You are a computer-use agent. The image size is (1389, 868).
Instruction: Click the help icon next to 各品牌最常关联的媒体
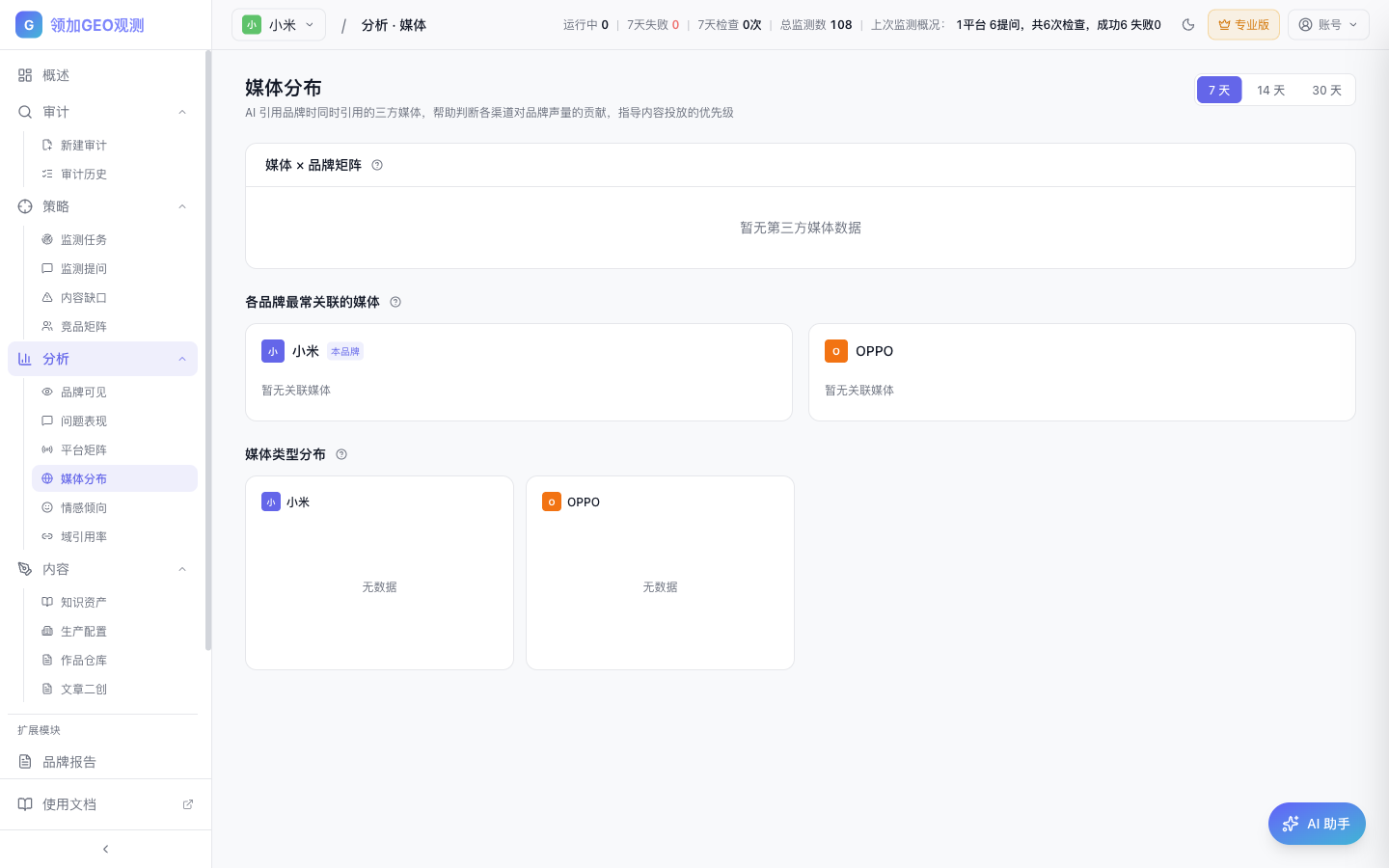[x=395, y=302]
